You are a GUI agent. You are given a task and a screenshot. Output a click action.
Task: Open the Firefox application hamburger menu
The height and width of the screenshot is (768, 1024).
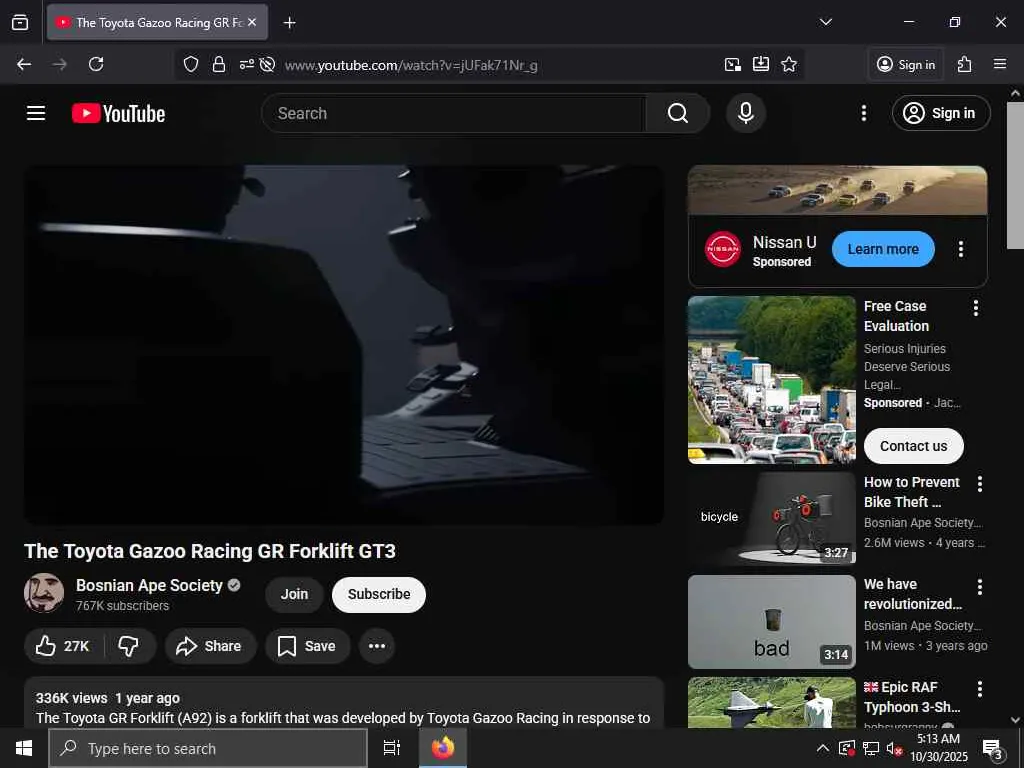click(1000, 64)
